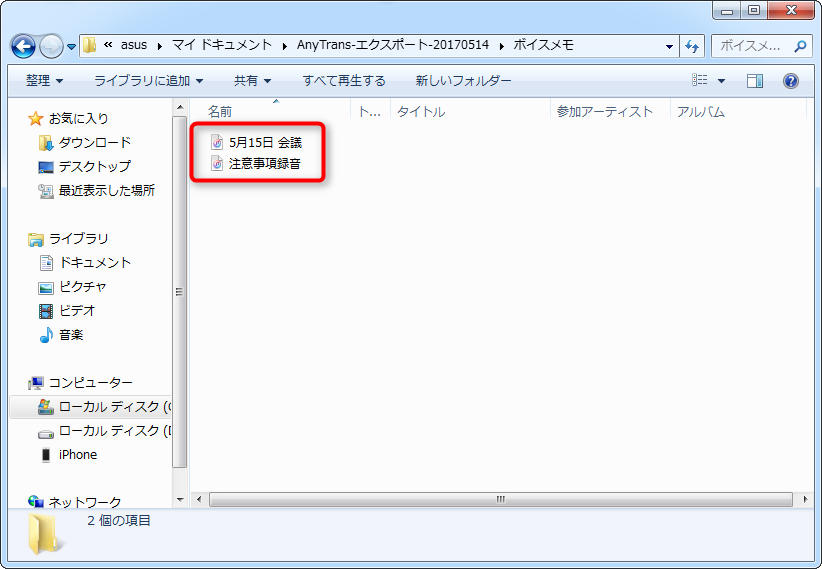Select お気に入り in the navigation pane
The width and height of the screenshot is (822, 569).
79,119
